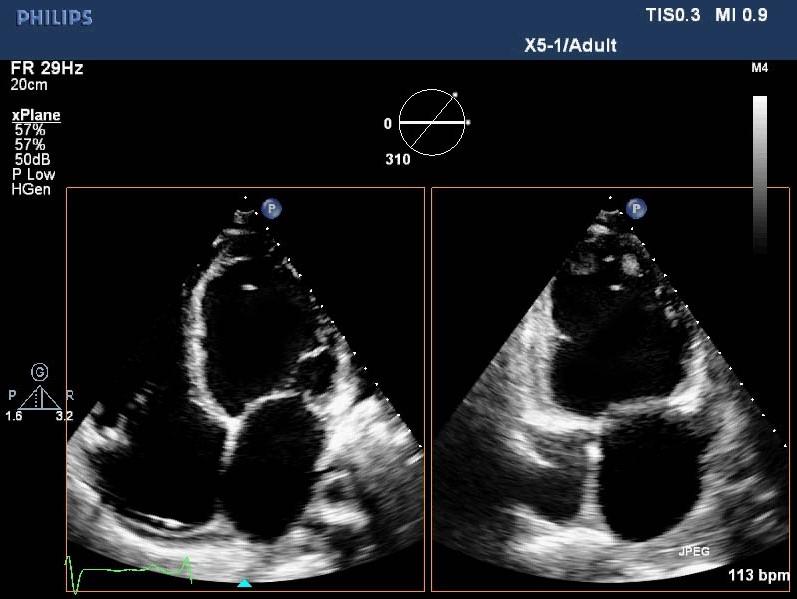Image resolution: width=797 pixels, height=599 pixels.
Task: Click the P Low persistence setting
Action: tap(33, 175)
